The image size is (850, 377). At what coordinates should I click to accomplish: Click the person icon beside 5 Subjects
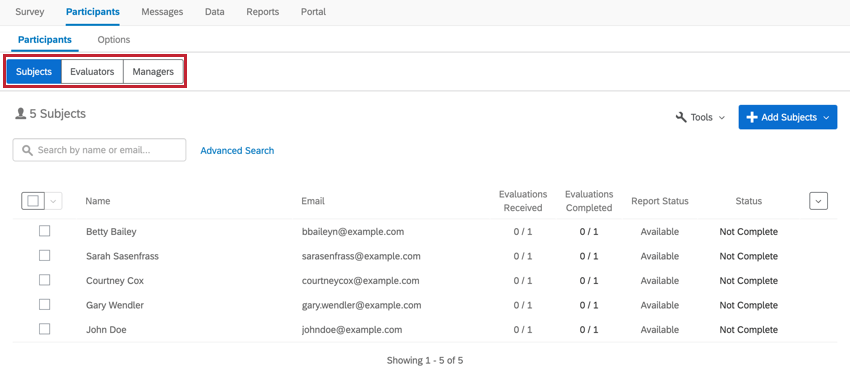coord(21,114)
